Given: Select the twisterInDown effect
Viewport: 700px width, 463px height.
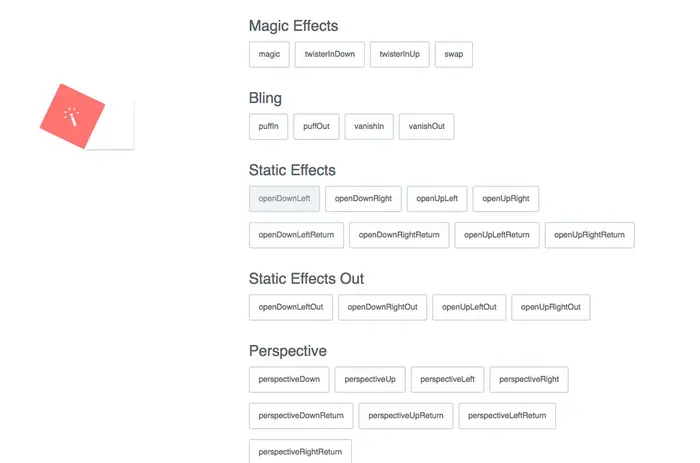Looking at the screenshot, I should (x=329, y=54).
